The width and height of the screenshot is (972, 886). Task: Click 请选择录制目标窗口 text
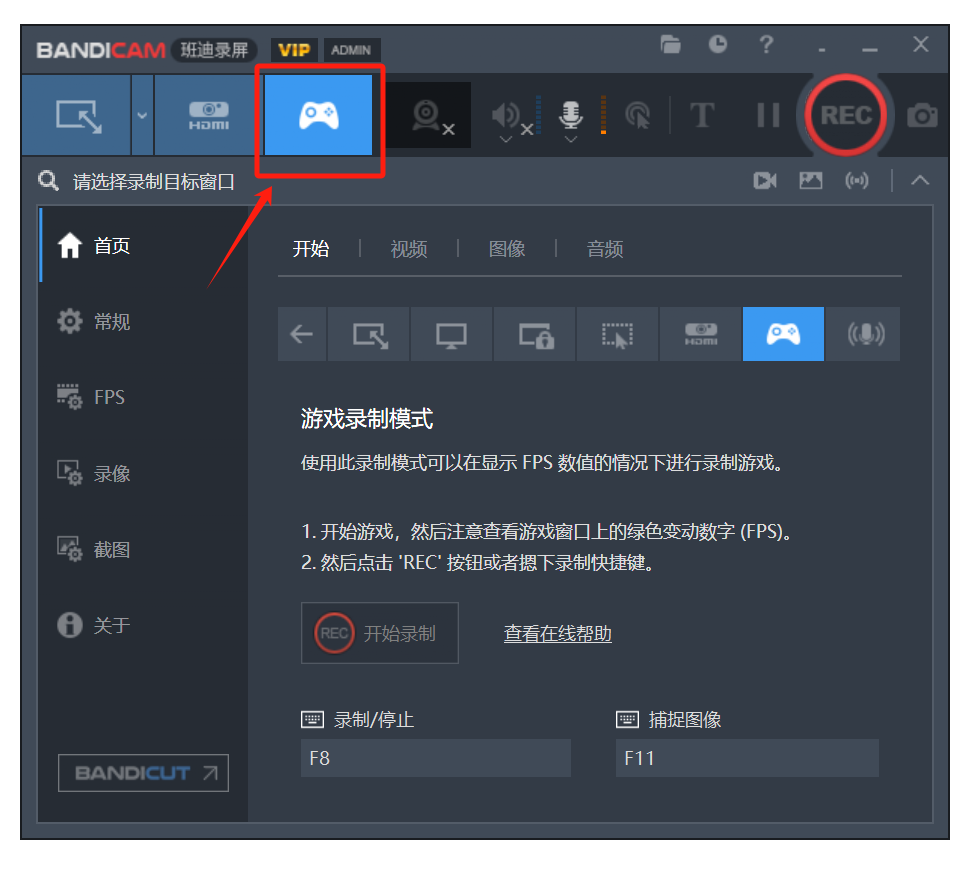coord(154,182)
